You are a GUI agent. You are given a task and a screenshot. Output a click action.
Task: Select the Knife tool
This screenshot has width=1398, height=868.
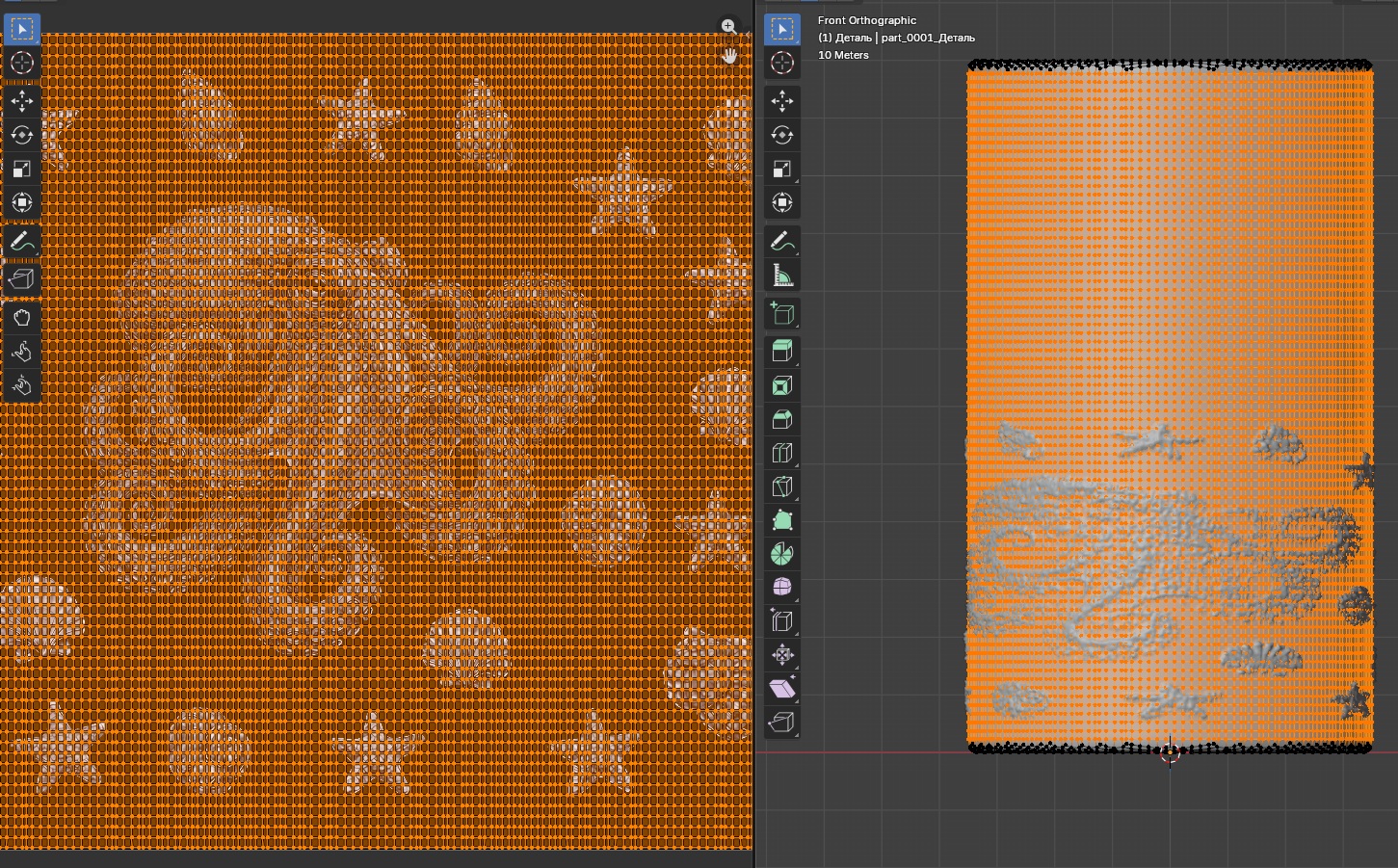pos(782,487)
